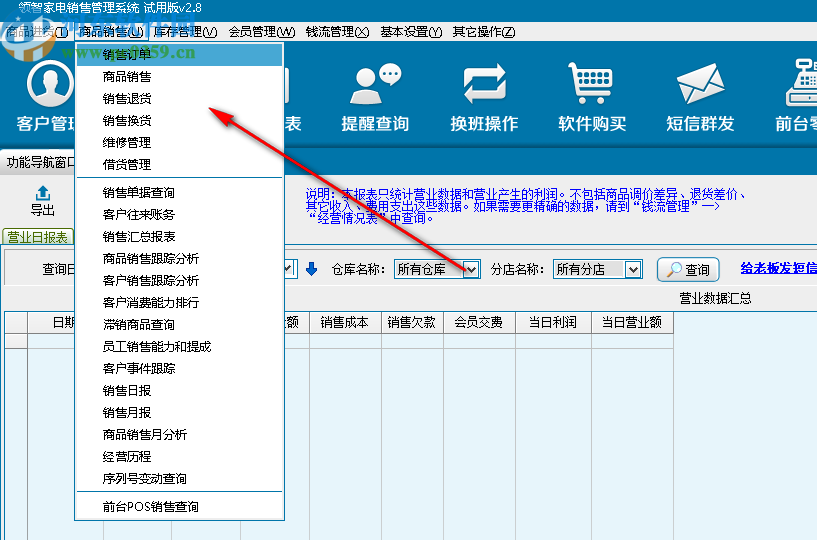Screen dimensions: 817x540
Task: Select 销售日报 menu entry
Action: click(179, 390)
